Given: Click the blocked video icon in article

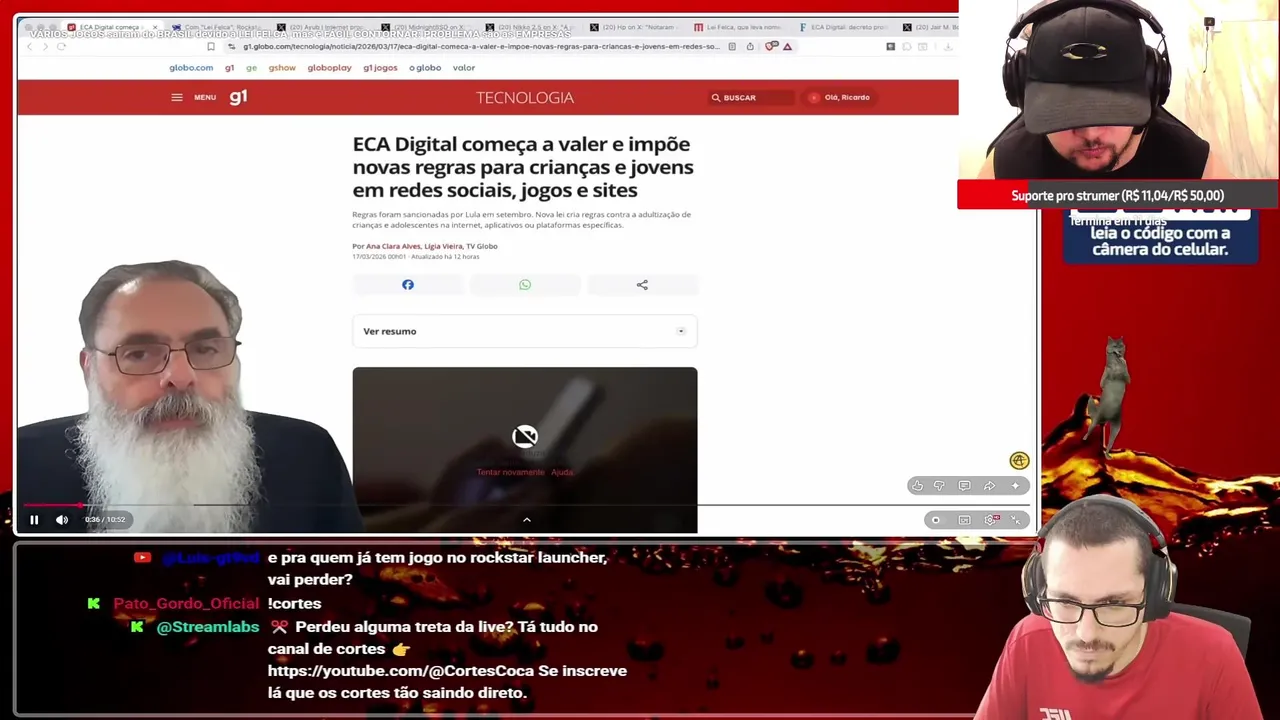Looking at the screenshot, I should pyautogui.click(x=525, y=436).
